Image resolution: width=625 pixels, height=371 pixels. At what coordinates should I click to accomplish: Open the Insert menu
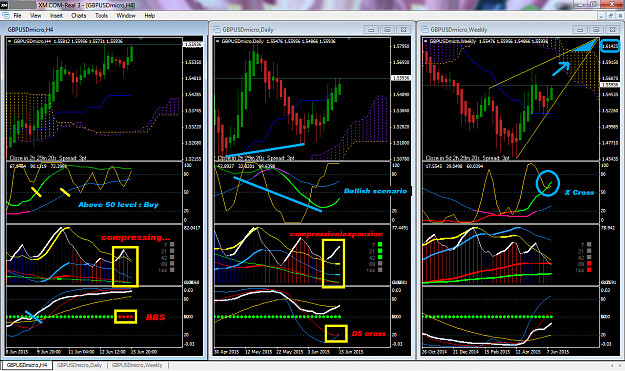[x=56, y=16]
